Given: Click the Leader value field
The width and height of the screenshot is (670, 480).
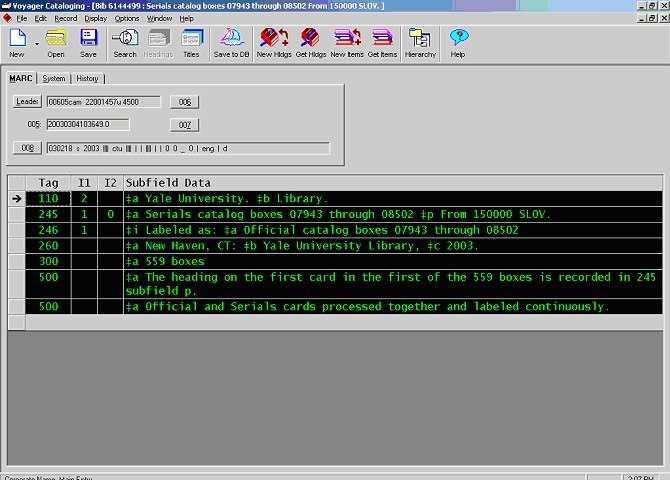Looking at the screenshot, I should (104, 102).
